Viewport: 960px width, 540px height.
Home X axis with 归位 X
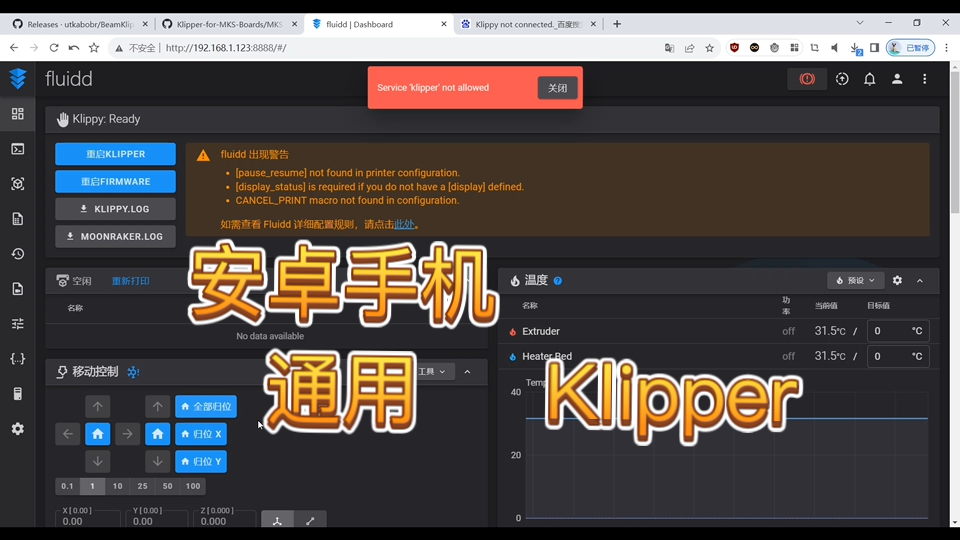click(201, 434)
